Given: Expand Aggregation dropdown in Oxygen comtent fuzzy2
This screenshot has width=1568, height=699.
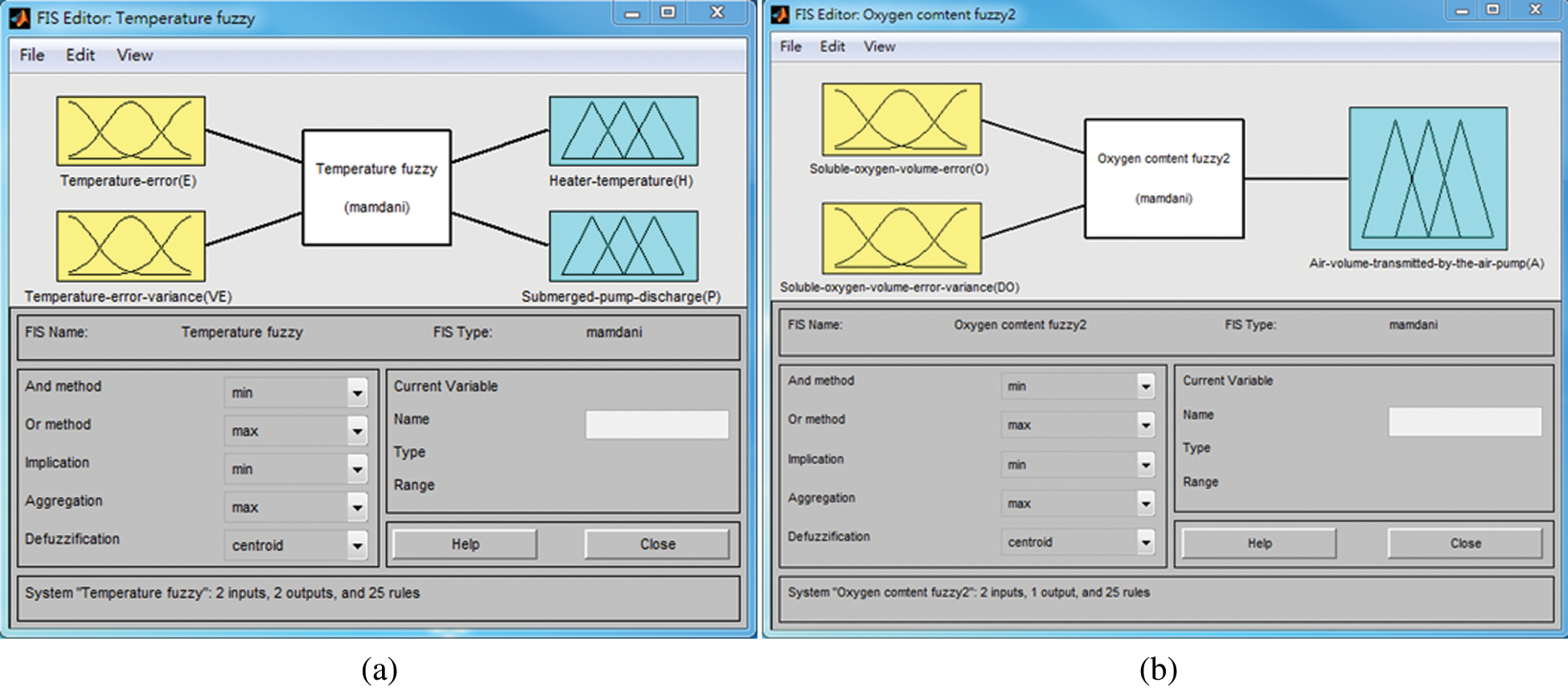Looking at the screenshot, I should click(1146, 504).
